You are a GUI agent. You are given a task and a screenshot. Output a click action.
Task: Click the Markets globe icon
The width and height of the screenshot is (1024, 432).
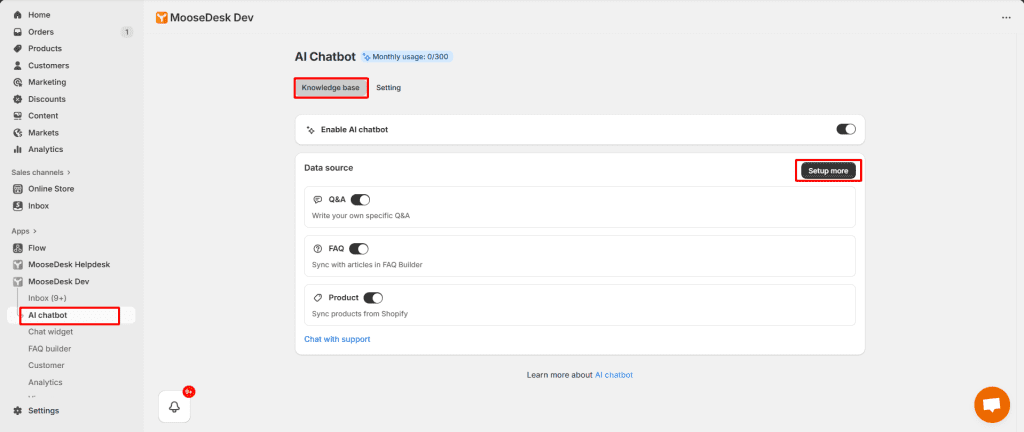click(x=18, y=133)
